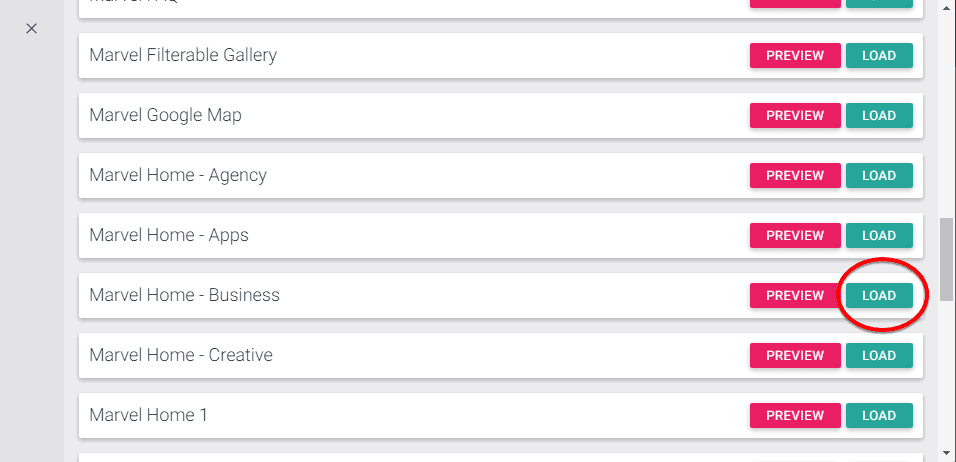Screen dimensions: 956x462
Task: Preview Marvel Home - Agency template
Action: click(x=795, y=176)
